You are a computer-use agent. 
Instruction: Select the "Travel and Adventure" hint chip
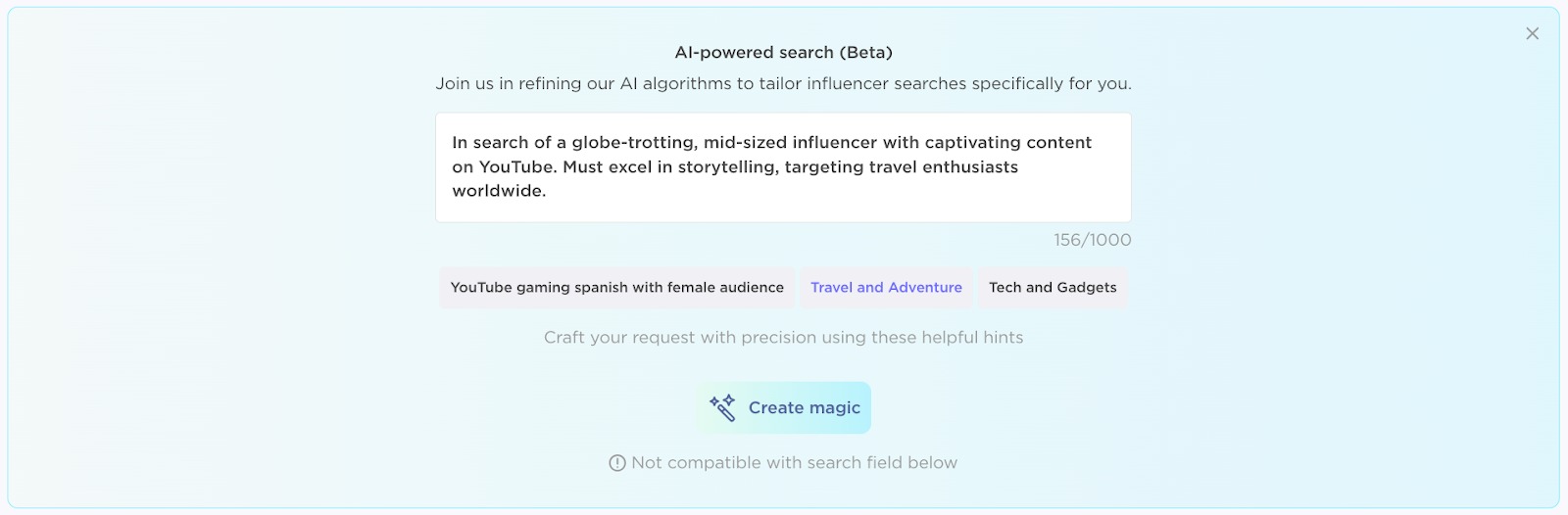click(886, 288)
